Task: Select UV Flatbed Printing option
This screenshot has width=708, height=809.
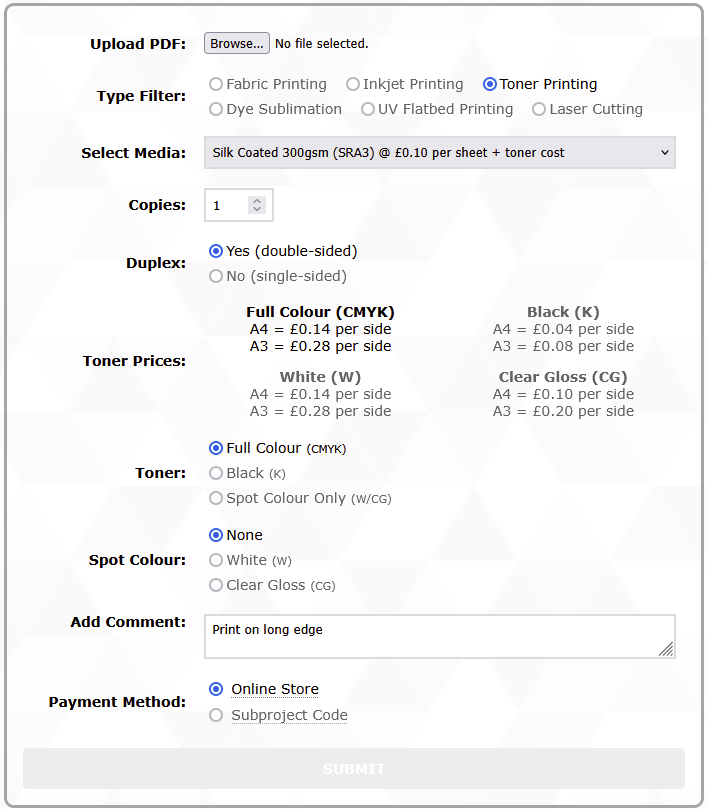Action: 368,110
